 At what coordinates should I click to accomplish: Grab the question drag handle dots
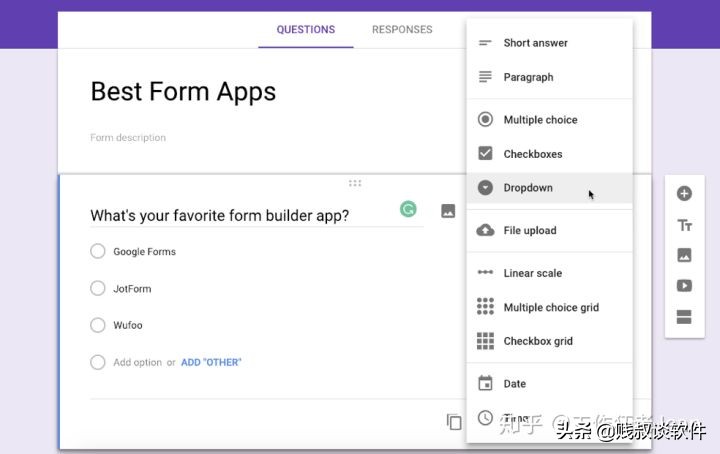pos(355,184)
